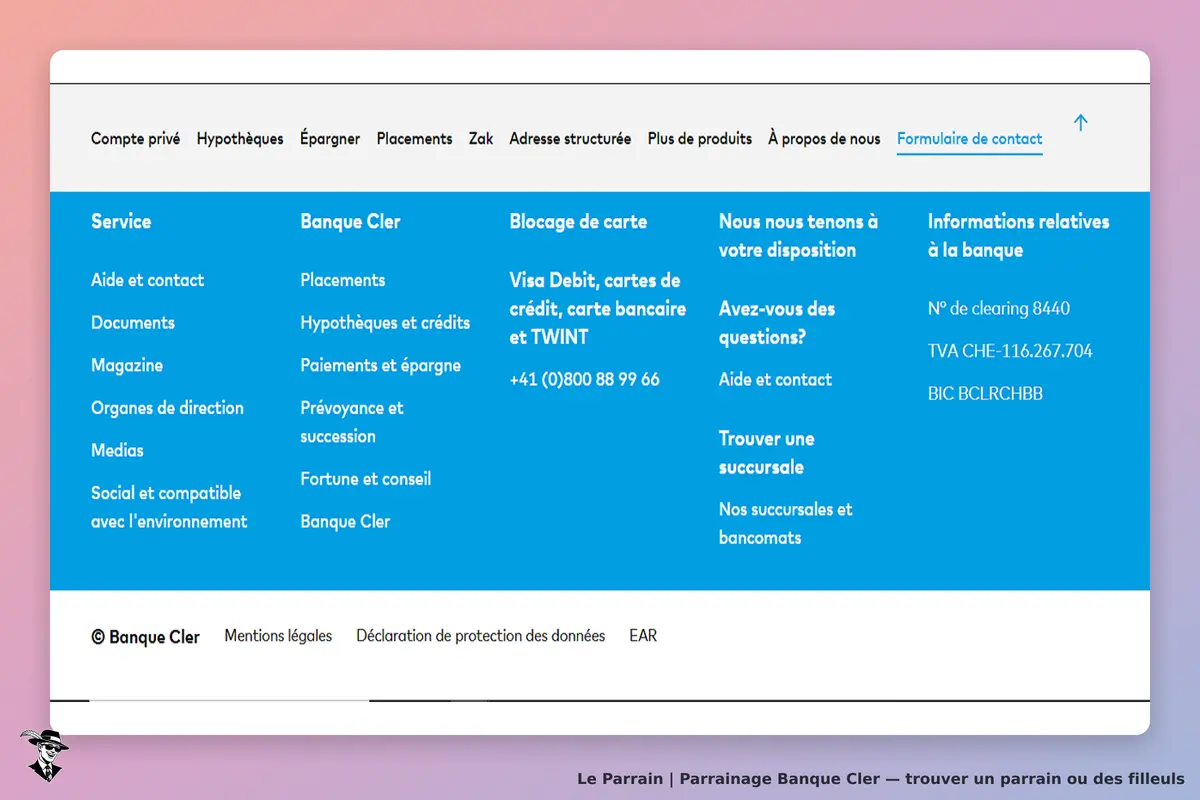Click phone number +41 (0)800 88 99 66
Viewport: 1200px width, 800px height.
(585, 379)
